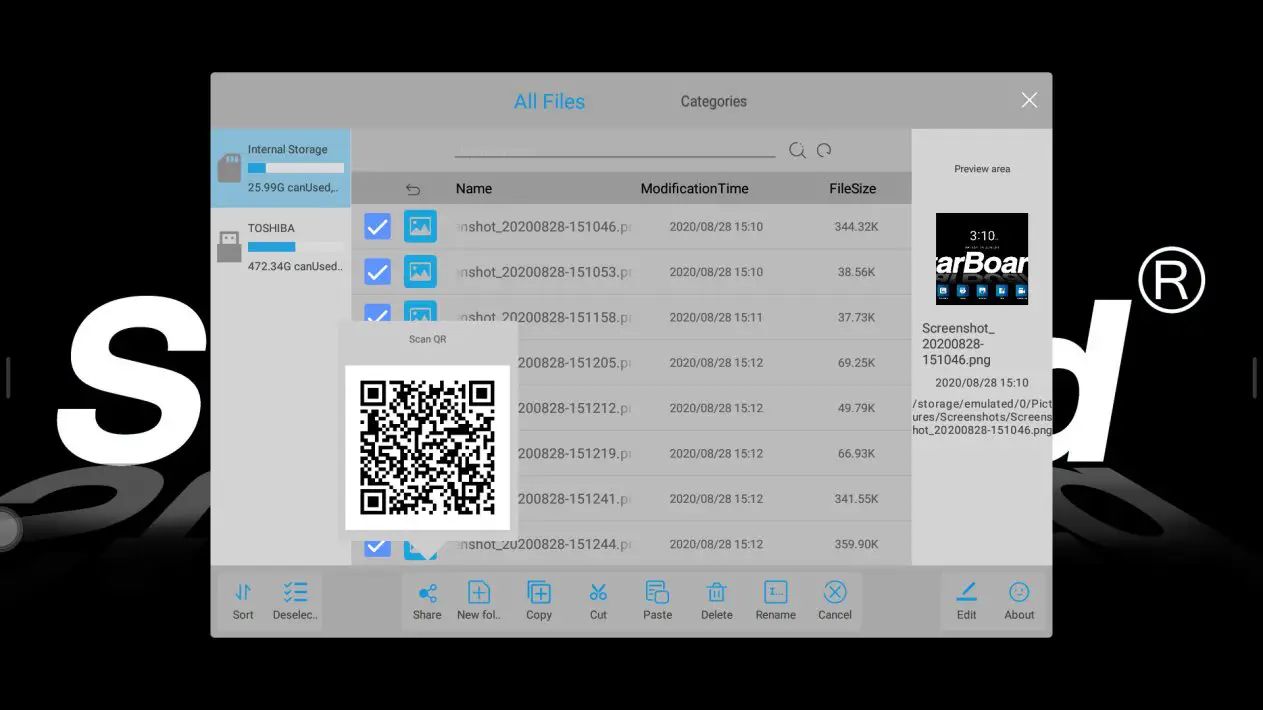Click the QR code image
Viewport: 1263px width, 710px height.
tap(427, 447)
